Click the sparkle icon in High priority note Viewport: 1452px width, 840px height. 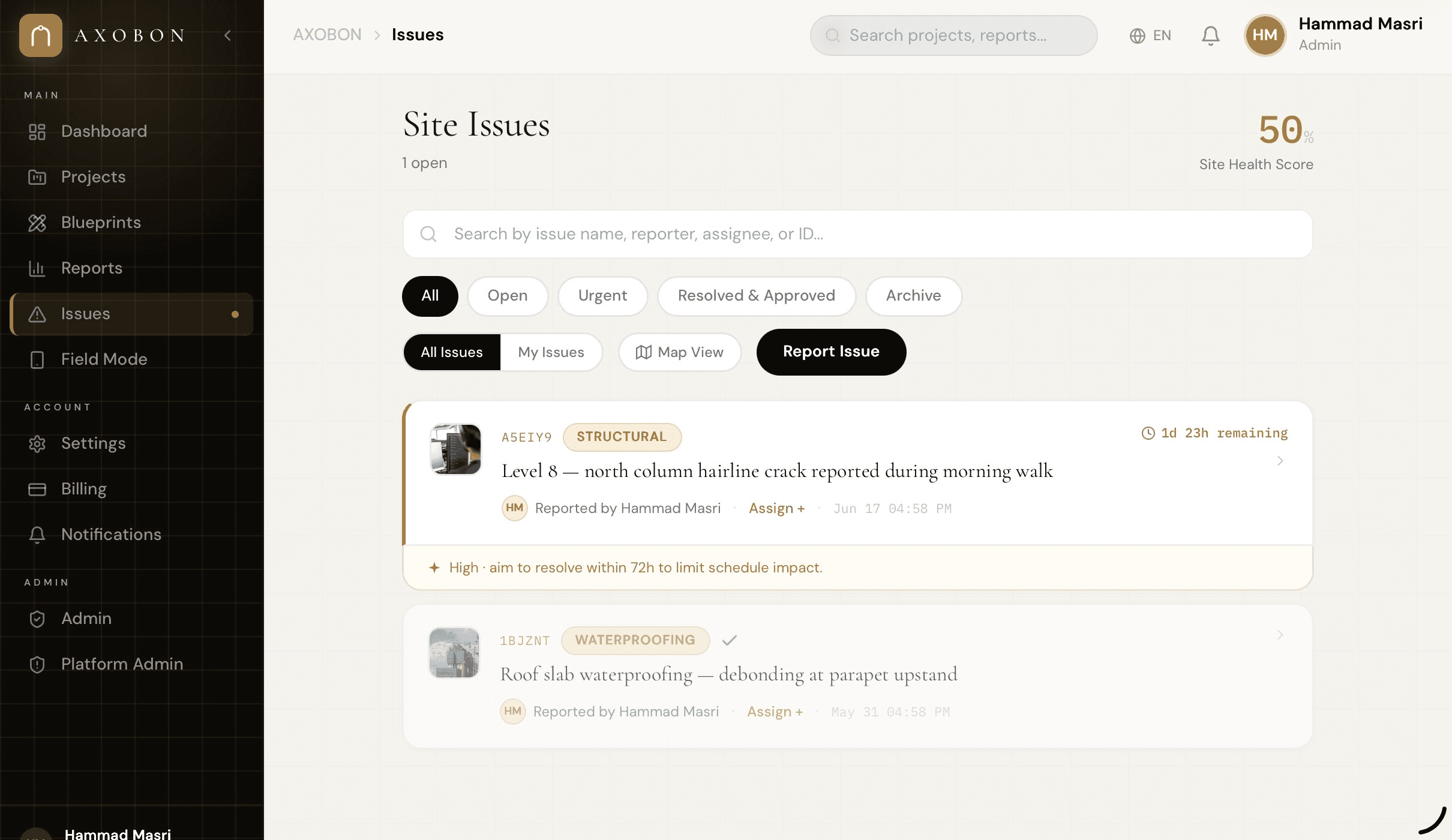pyautogui.click(x=434, y=568)
